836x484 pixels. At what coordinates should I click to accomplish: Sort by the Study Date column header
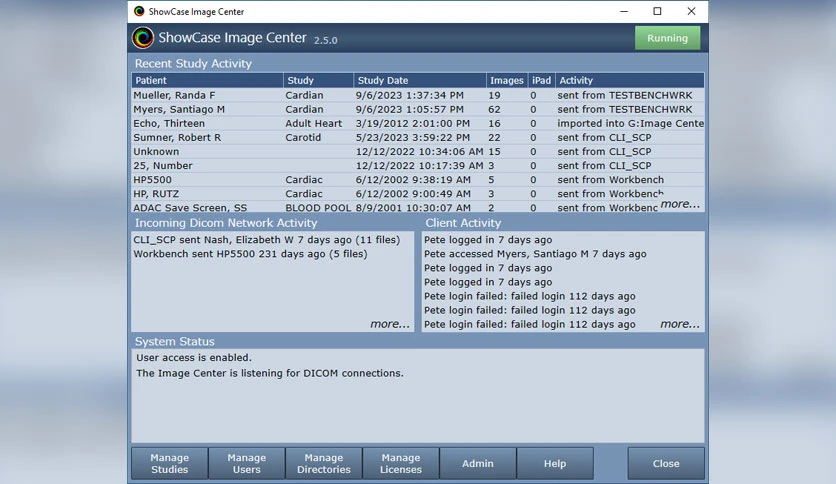(x=420, y=80)
